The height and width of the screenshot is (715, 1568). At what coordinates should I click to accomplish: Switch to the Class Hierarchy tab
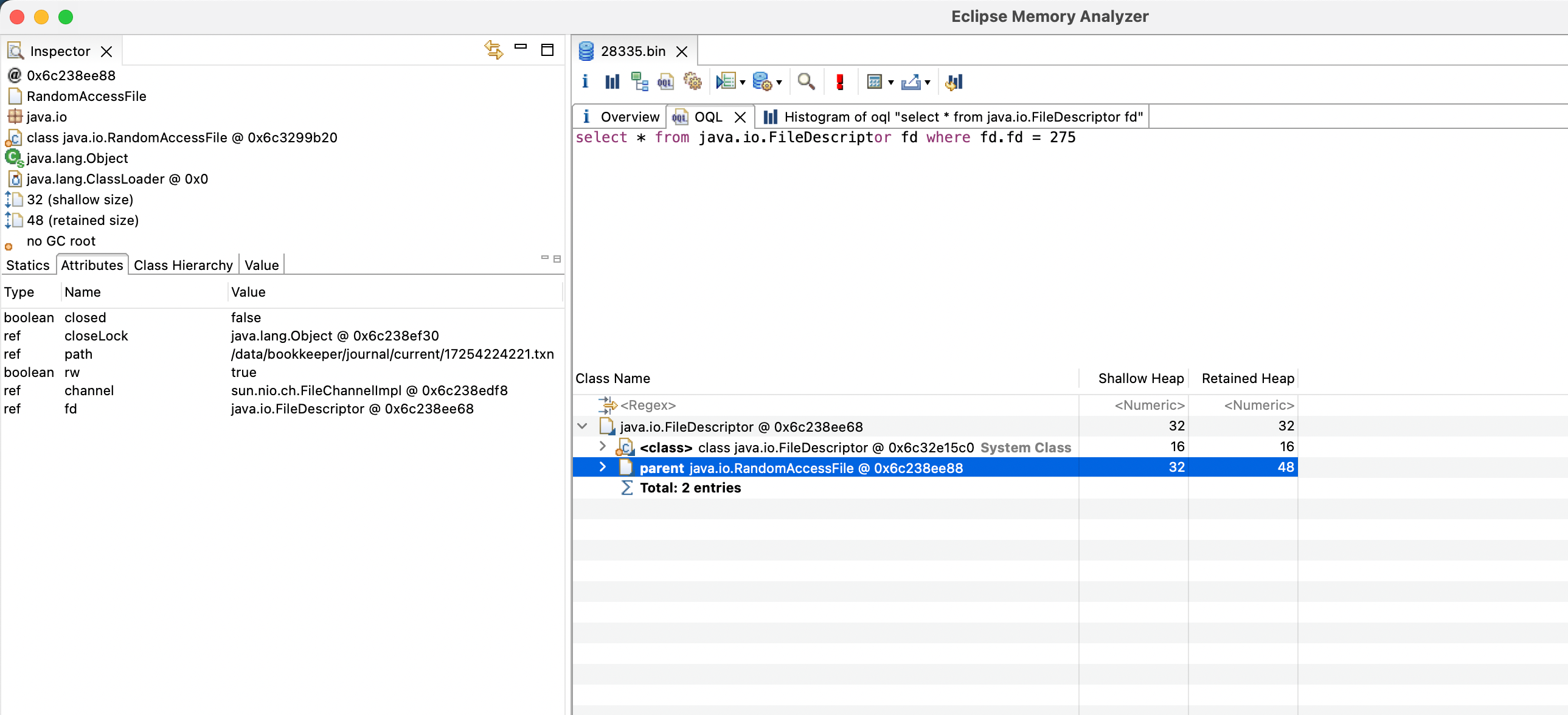tap(183, 265)
